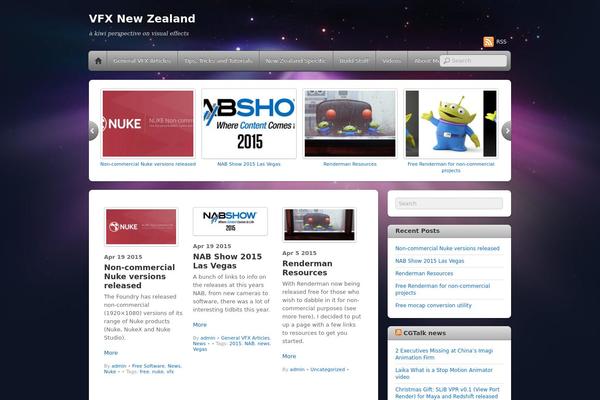Image resolution: width=600 pixels, height=400 pixels.
Task: Open CGTalk item Christmas Gift SLiB VPR
Action: pyautogui.click(x=447, y=393)
